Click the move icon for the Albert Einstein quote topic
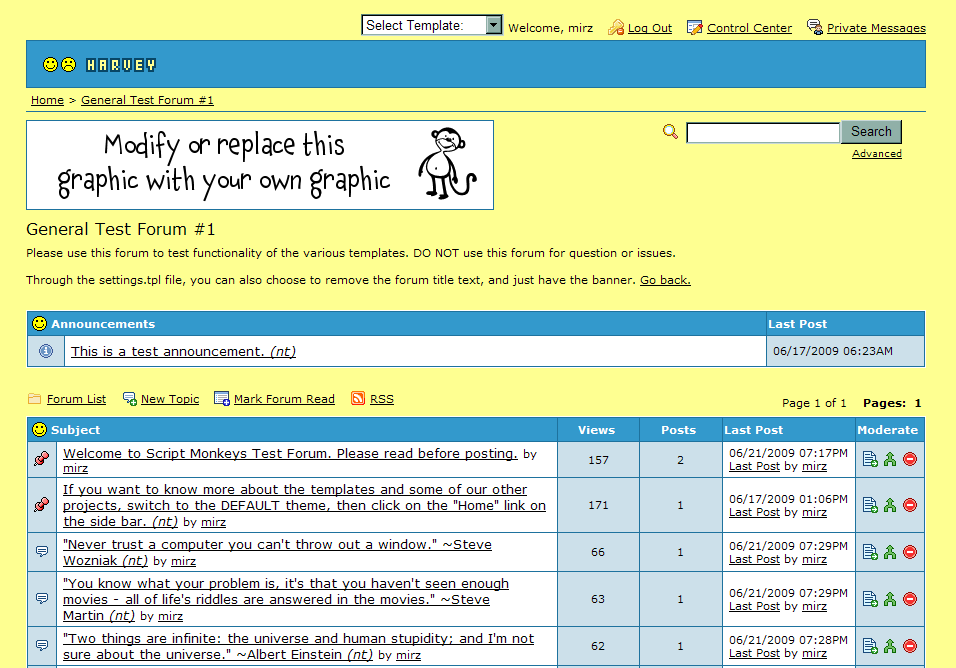Image resolution: width=956 pixels, height=668 pixels. (870, 646)
